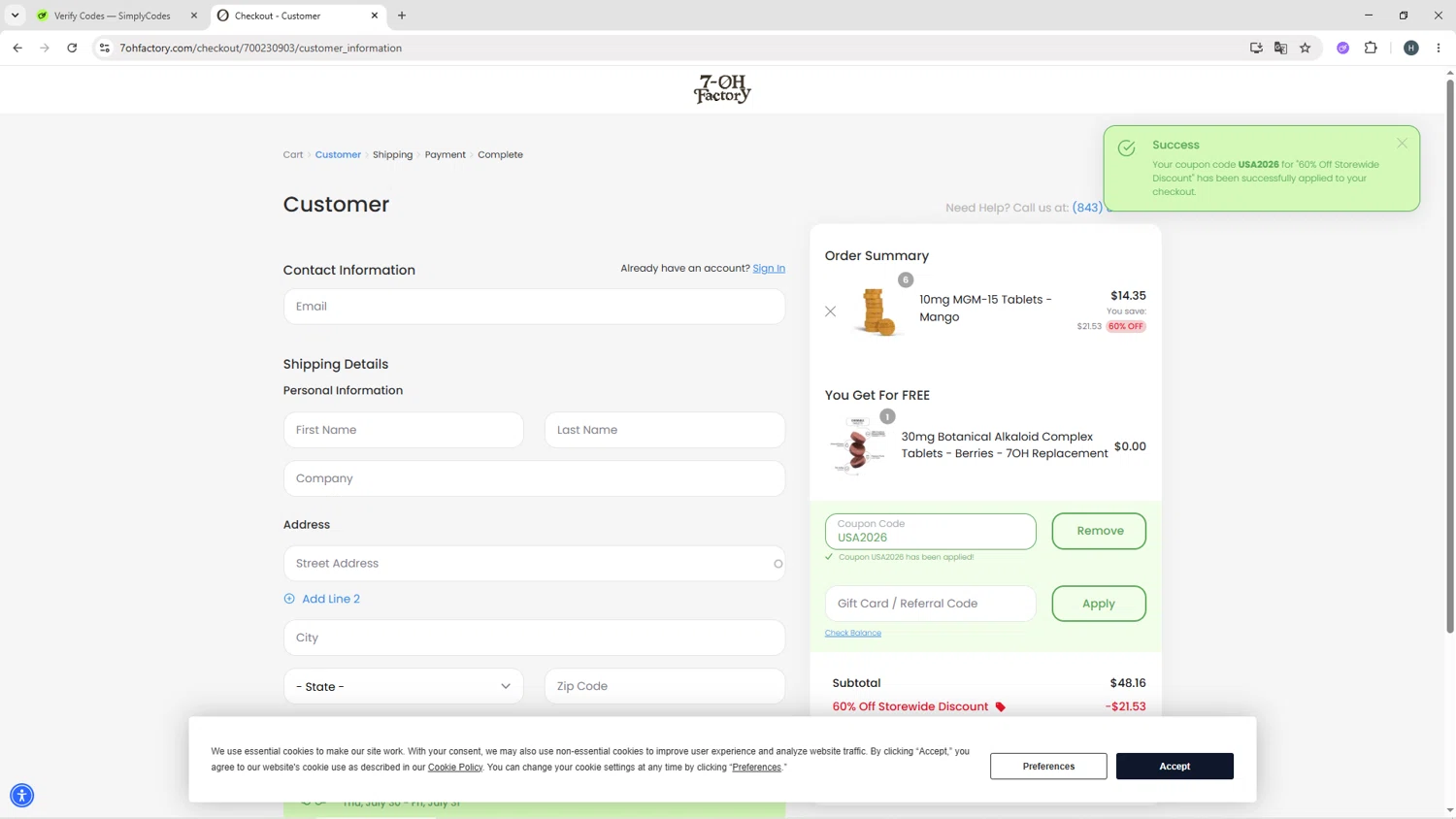
Task: Click the Company input field
Action: [x=534, y=478]
